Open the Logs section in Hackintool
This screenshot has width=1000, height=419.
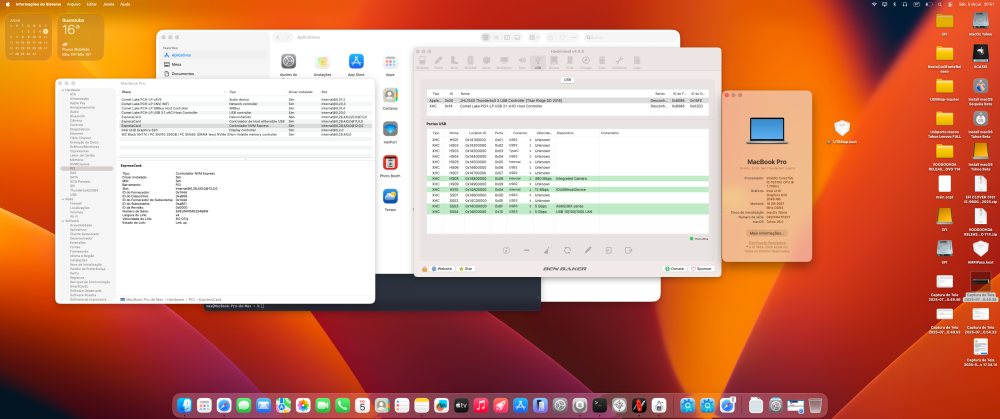pos(637,62)
